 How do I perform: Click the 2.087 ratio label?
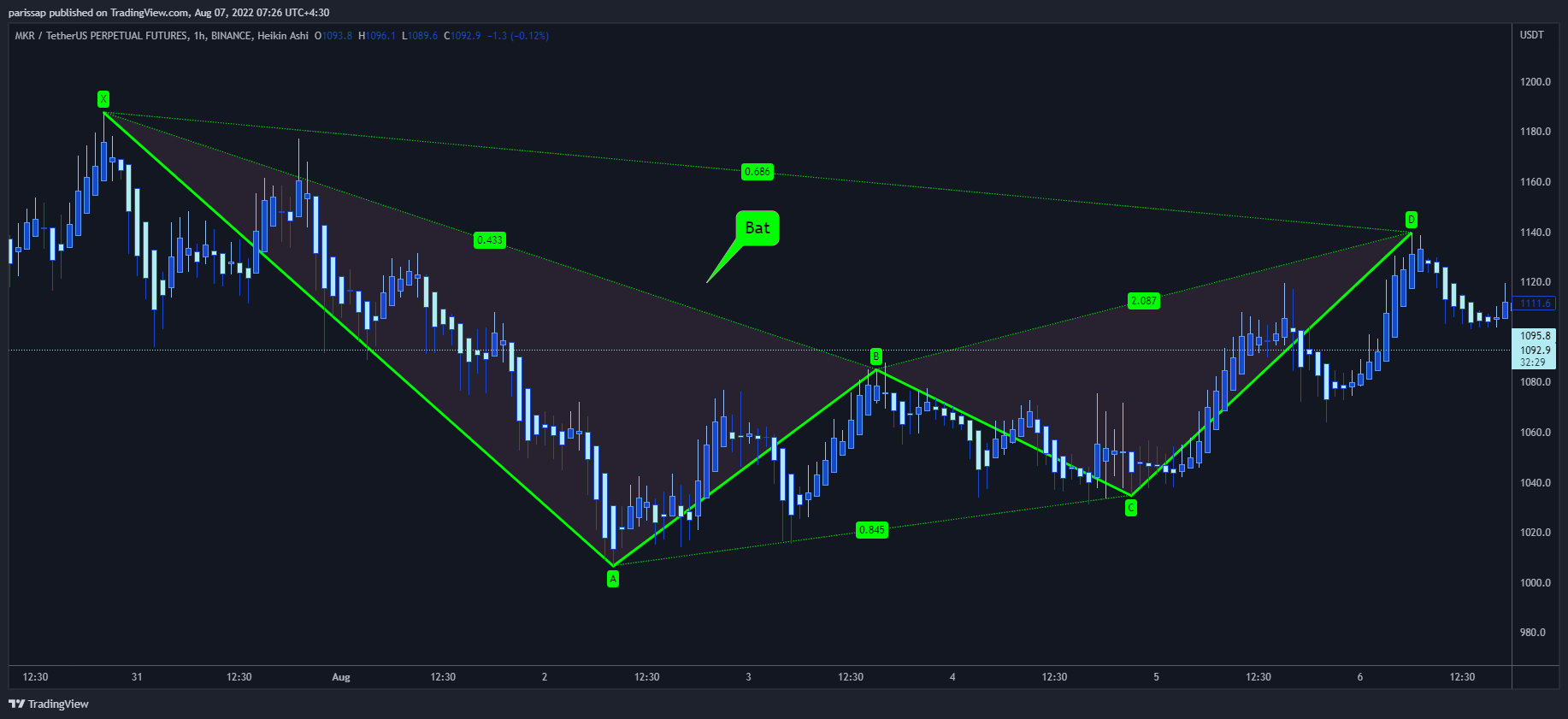point(1144,301)
